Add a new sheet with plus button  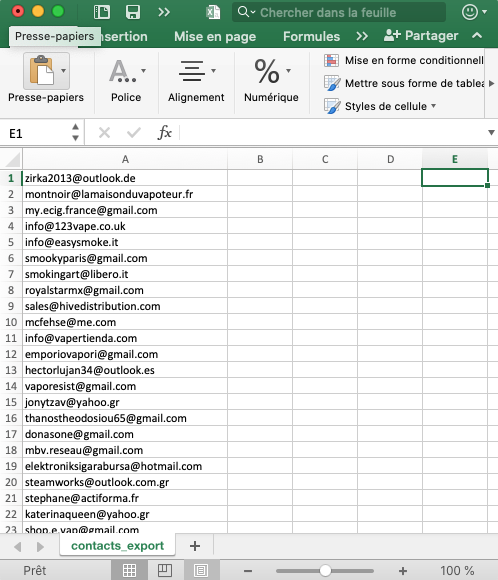pos(195,546)
